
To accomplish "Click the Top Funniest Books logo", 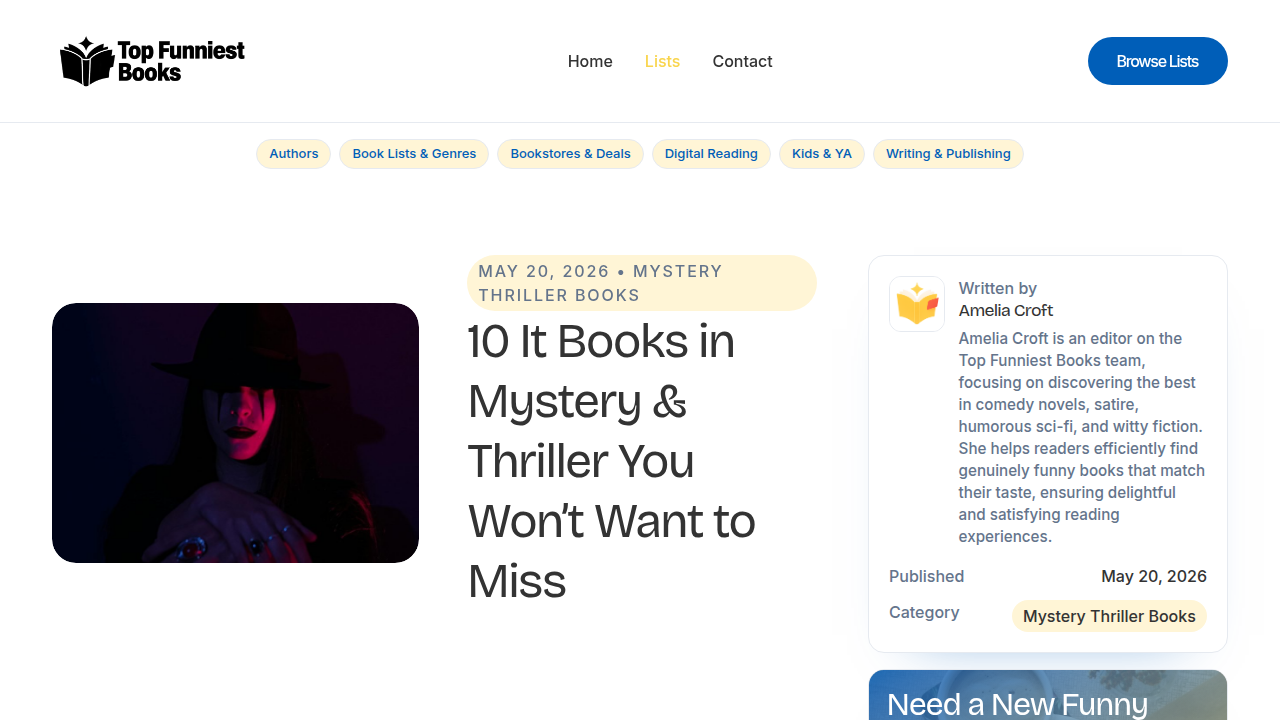I will pyautogui.click(x=152, y=61).
